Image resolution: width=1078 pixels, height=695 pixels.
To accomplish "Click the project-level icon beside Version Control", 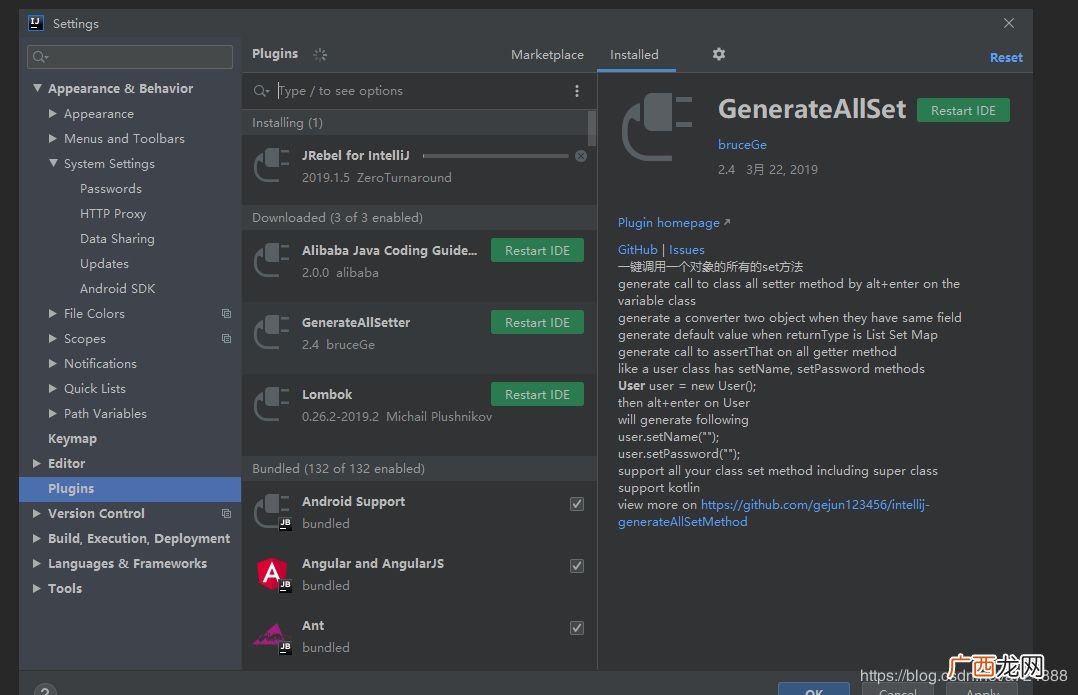I will (x=226, y=514).
